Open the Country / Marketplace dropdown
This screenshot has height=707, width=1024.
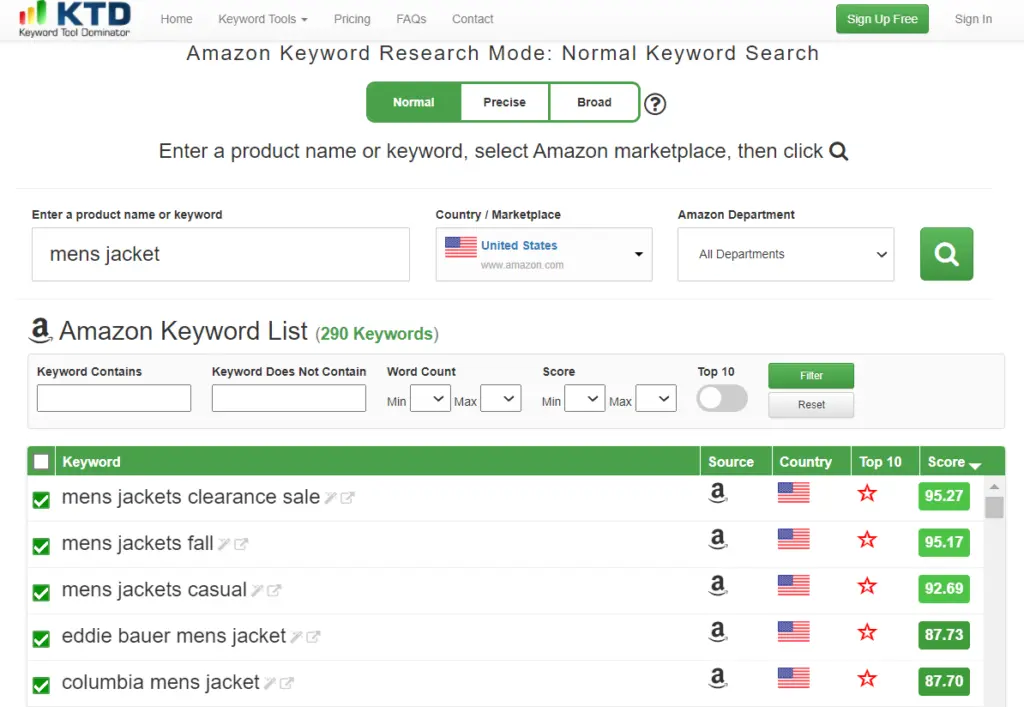coord(543,254)
